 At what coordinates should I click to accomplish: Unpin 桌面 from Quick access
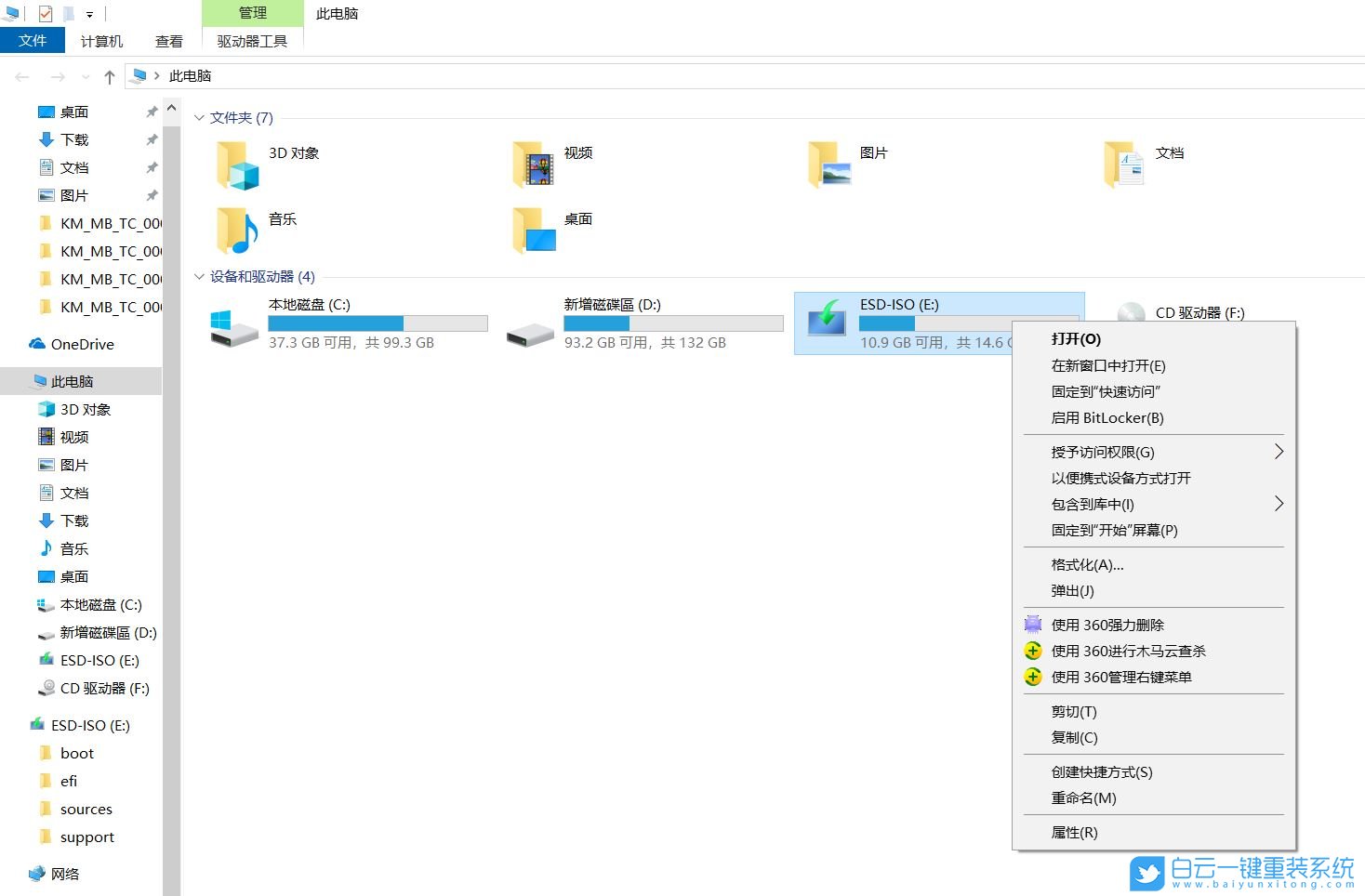click(152, 112)
